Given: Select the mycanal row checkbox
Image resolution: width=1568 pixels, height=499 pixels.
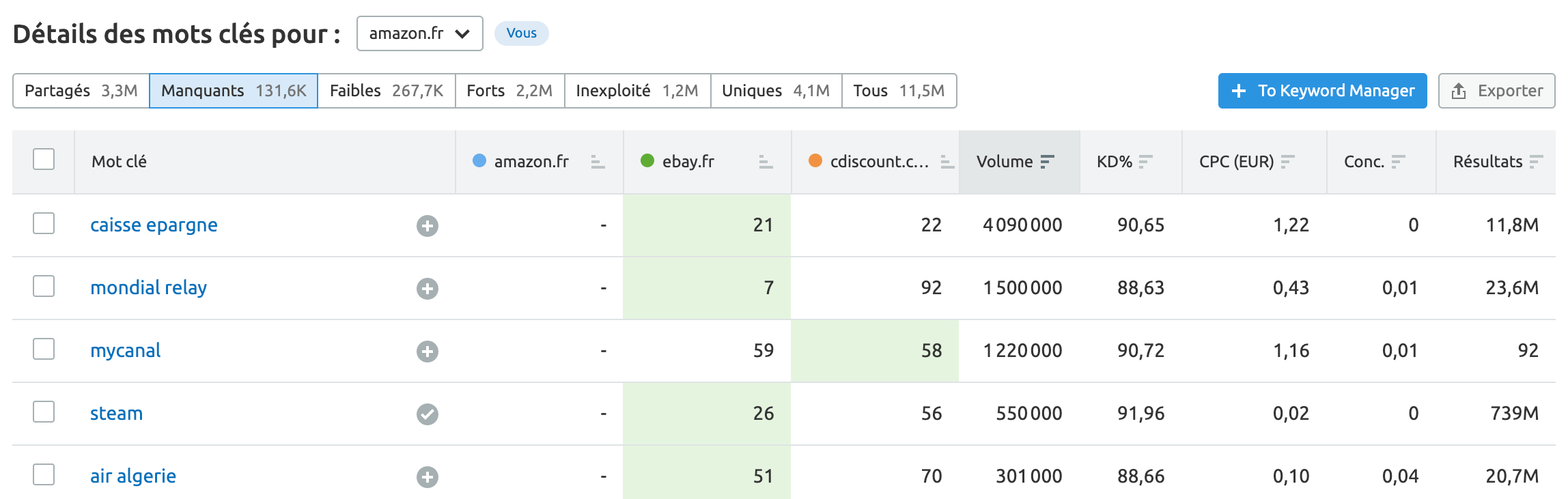Looking at the screenshot, I should click(x=44, y=349).
